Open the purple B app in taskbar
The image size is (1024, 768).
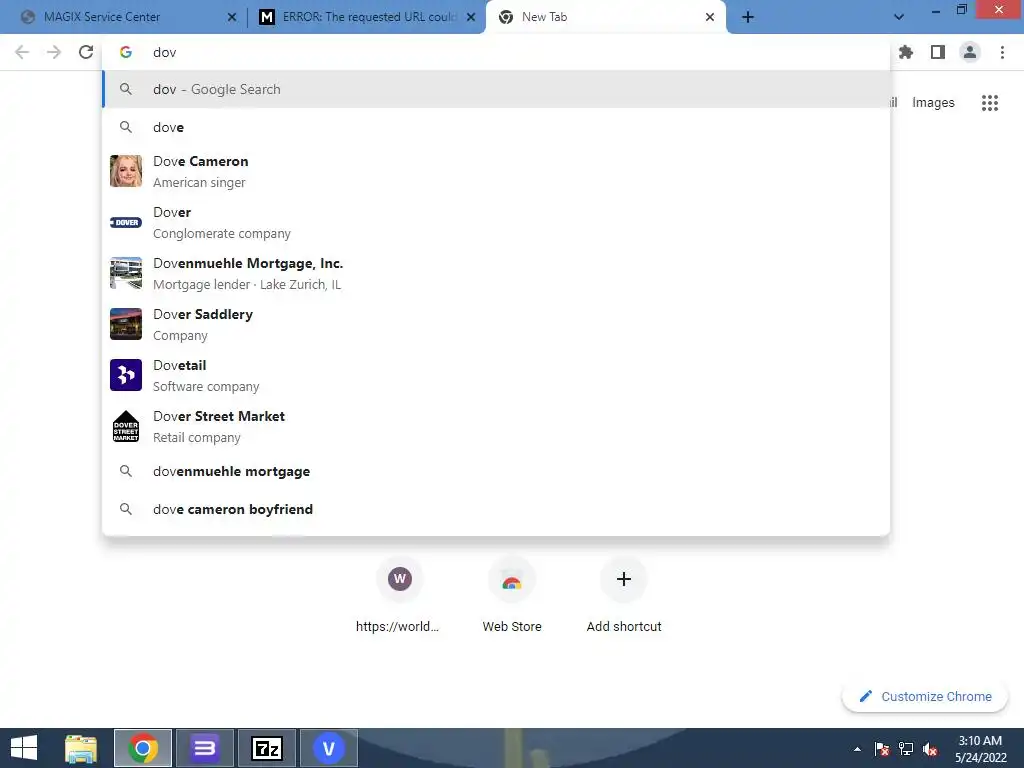pos(204,748)
